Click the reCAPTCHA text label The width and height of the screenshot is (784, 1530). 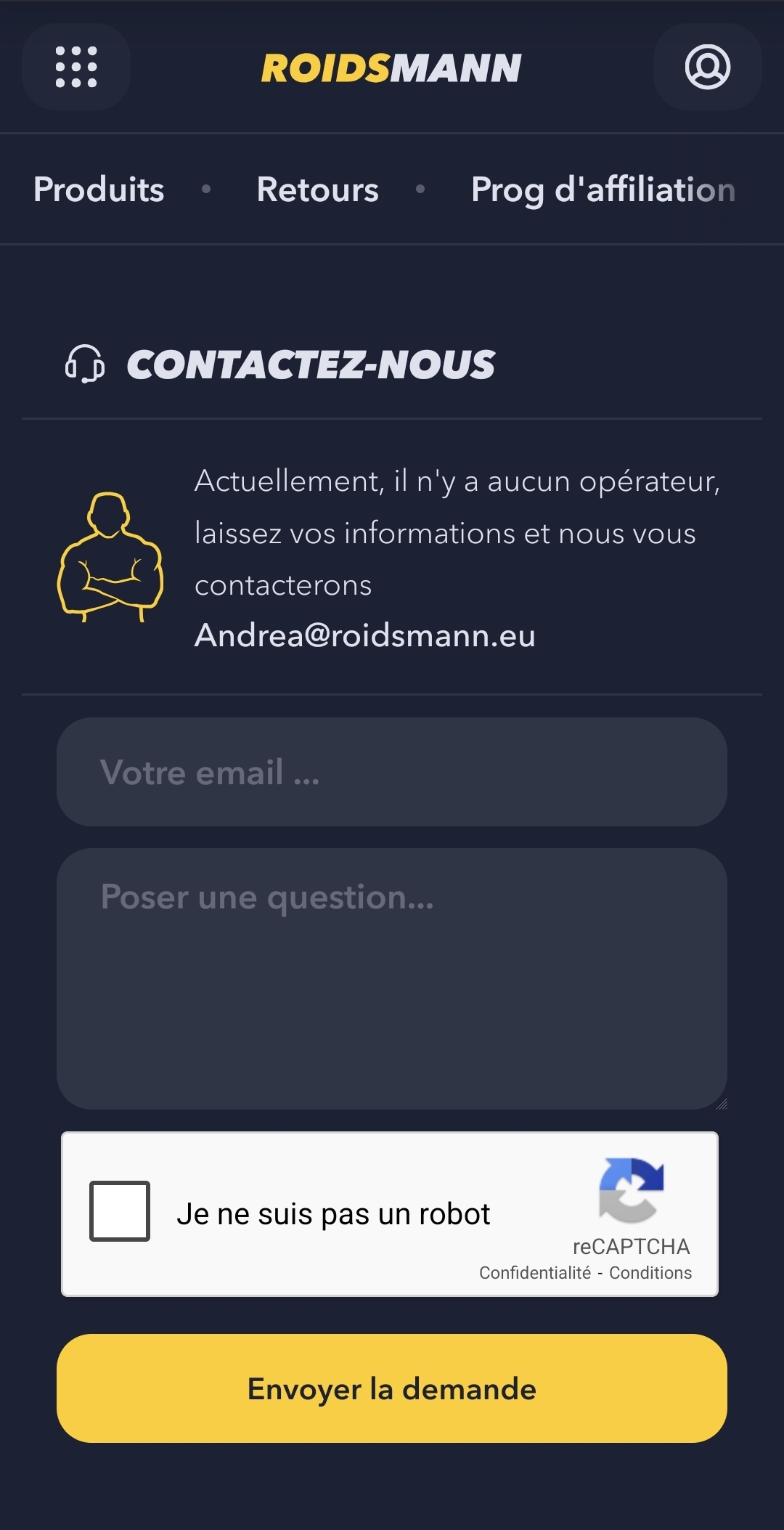tap(631, 1247)
